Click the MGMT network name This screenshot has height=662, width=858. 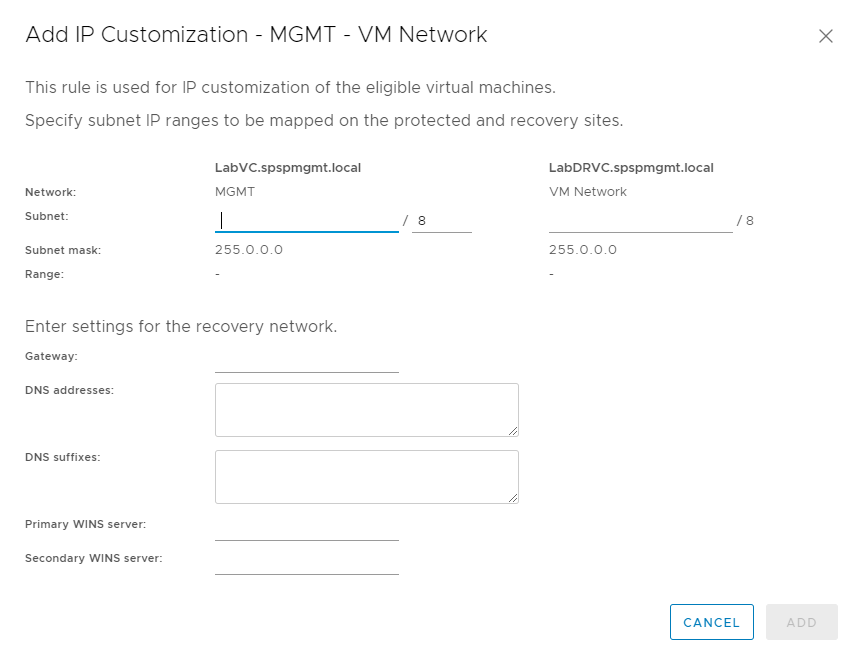235,192
